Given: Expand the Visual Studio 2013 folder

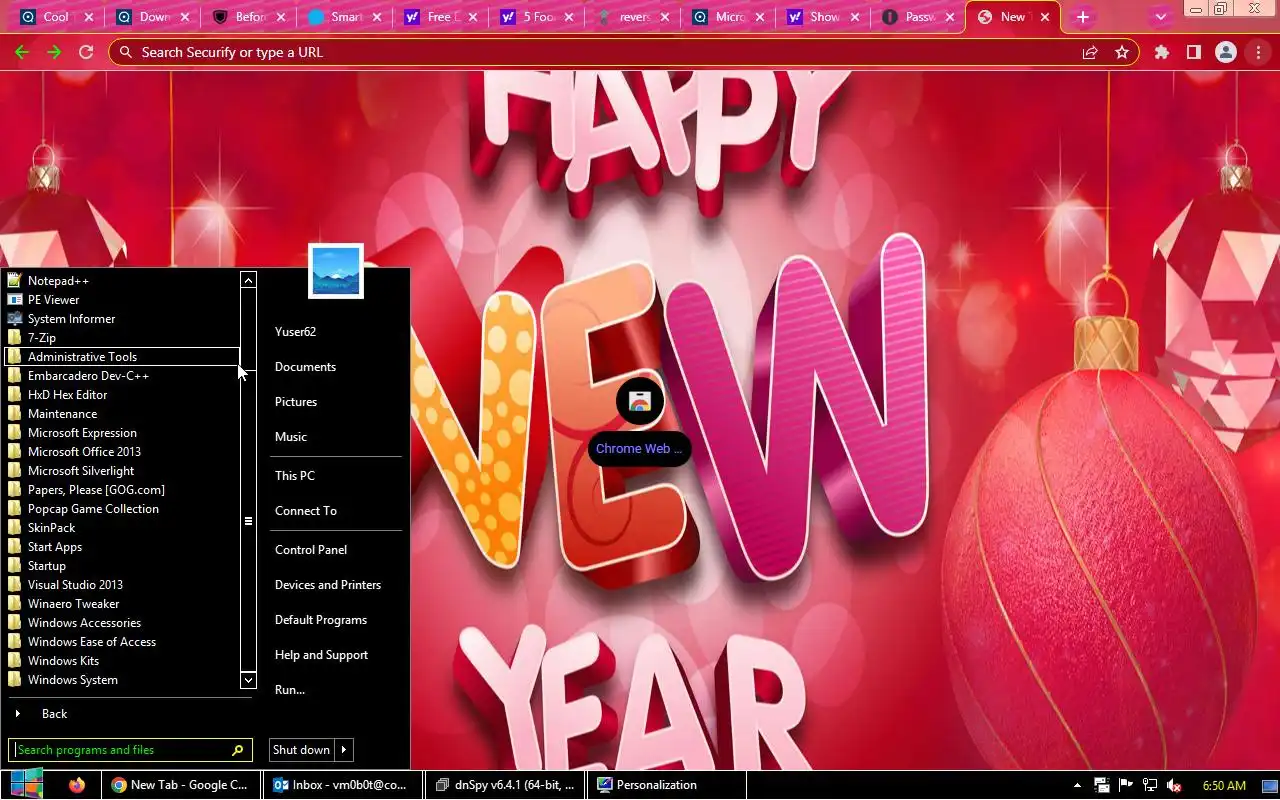Looking at the screenshot, I should [122, 585].
